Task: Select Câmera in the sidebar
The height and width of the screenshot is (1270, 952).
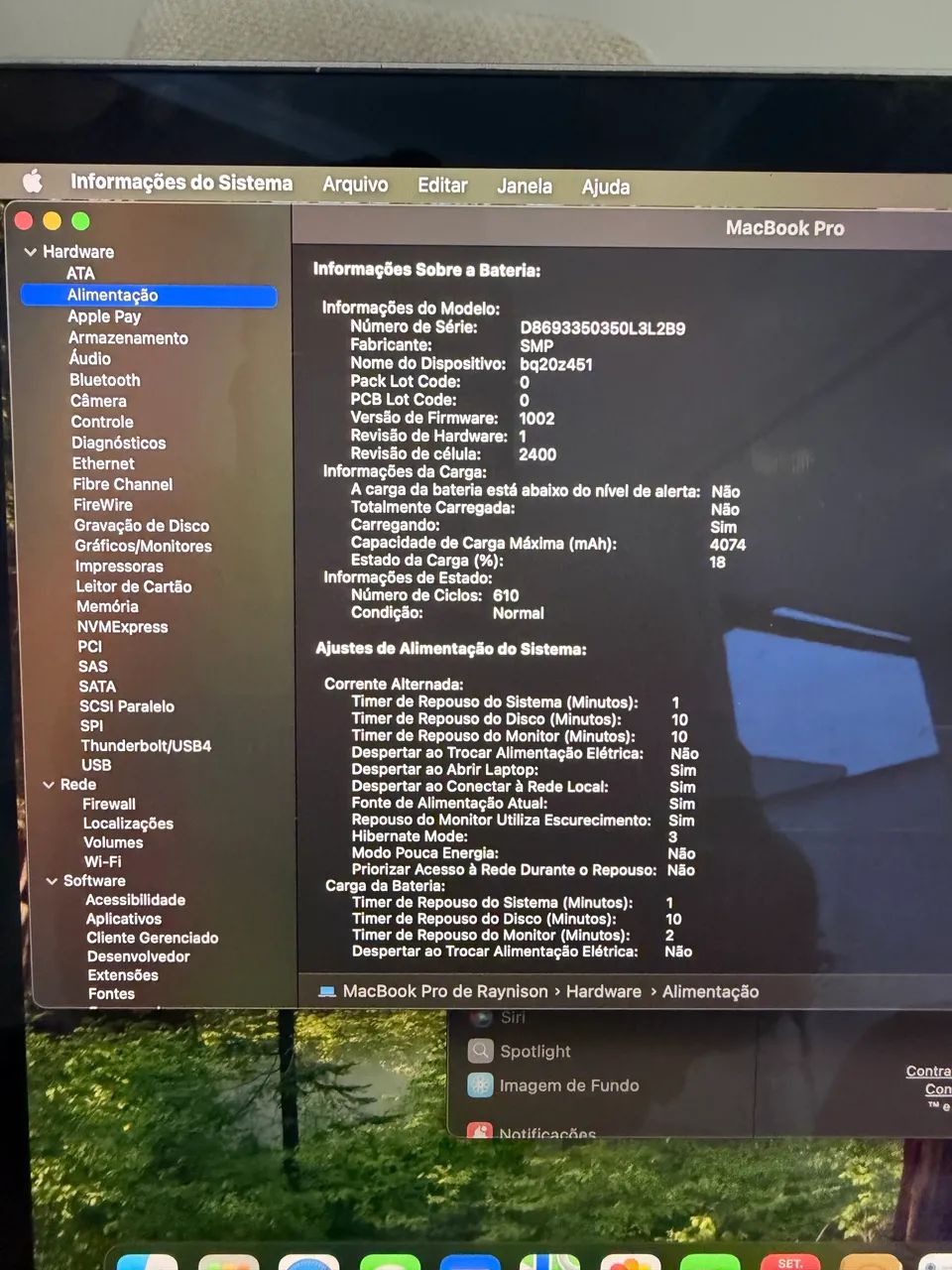Action: [98, 401]
